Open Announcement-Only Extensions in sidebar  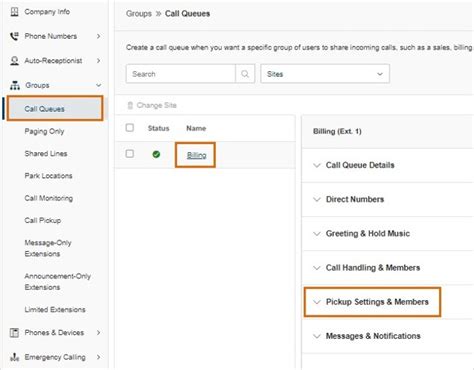(x=57, y=282)
